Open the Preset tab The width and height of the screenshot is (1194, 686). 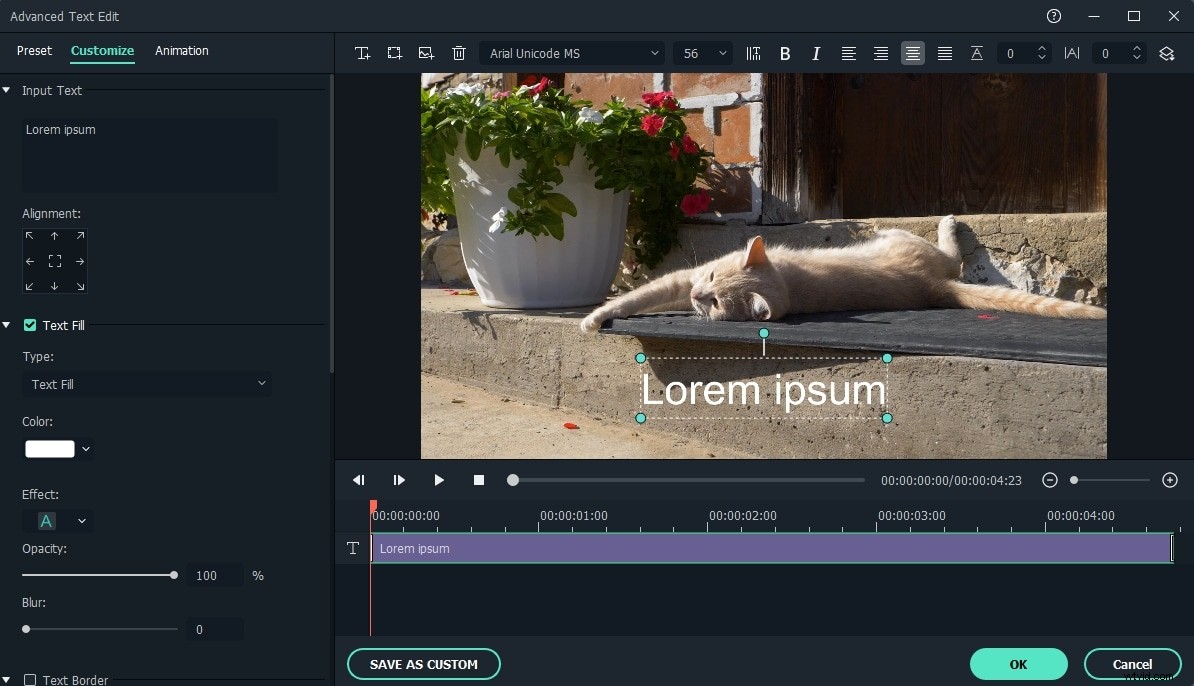(x=34, y=51)
